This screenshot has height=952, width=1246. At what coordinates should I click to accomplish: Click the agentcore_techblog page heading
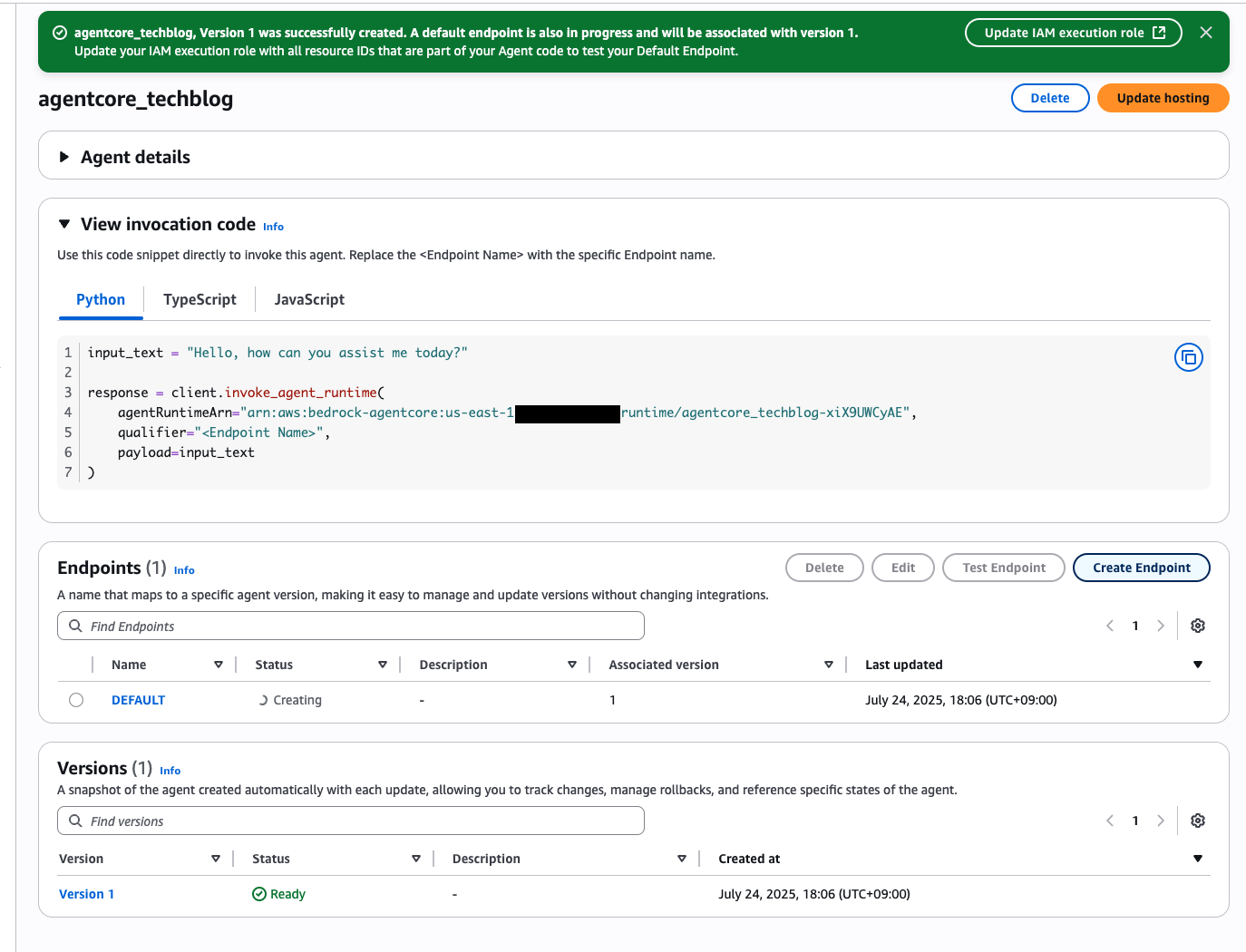click(135, 99)
